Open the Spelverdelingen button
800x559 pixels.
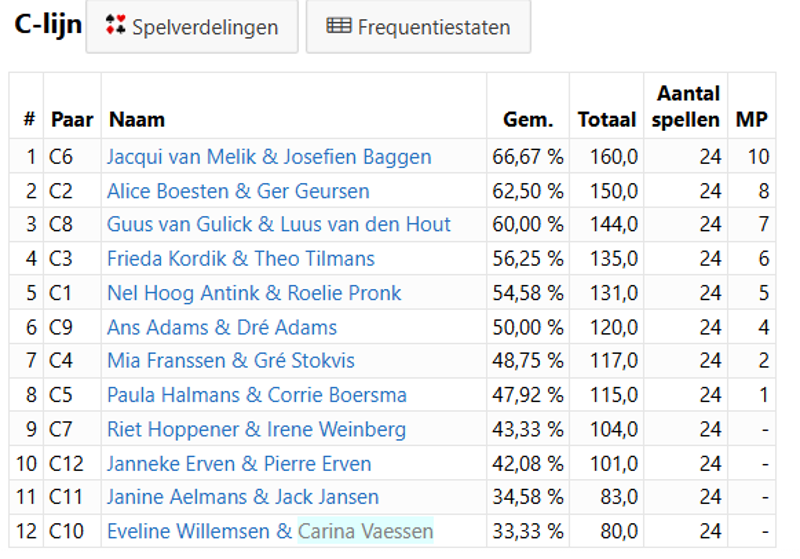coord(192,27)
